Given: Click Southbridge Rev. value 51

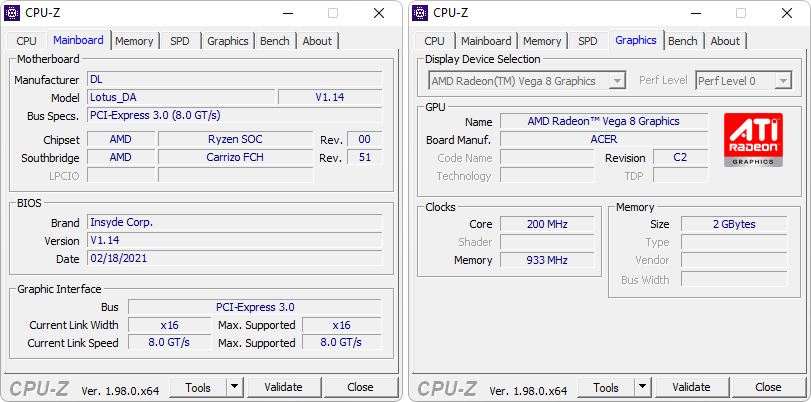Looking at the screenshot, I should (x=365, y=157).
